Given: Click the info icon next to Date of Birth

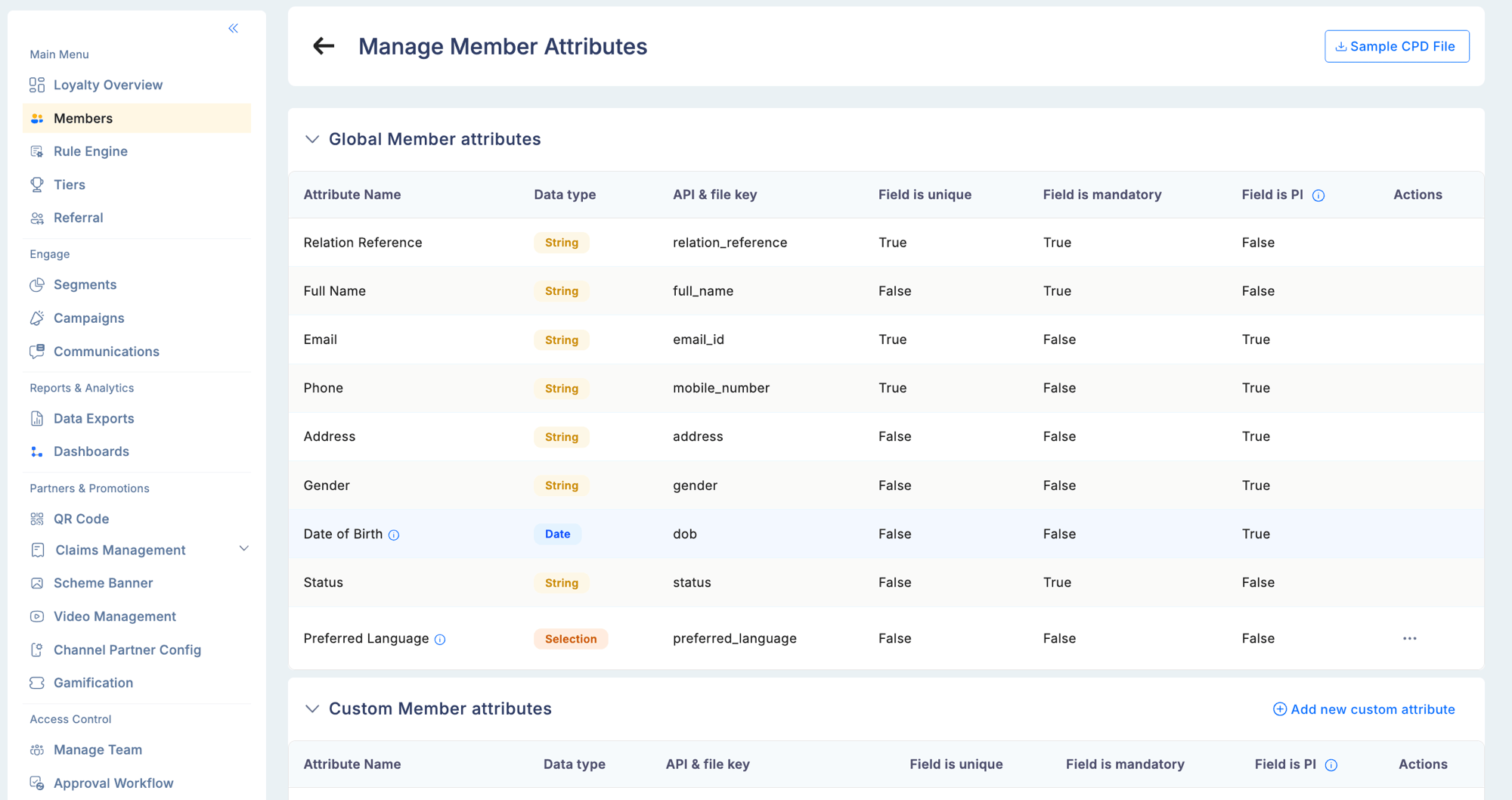Looking at the screenshot, I should (x=394, y=535).
